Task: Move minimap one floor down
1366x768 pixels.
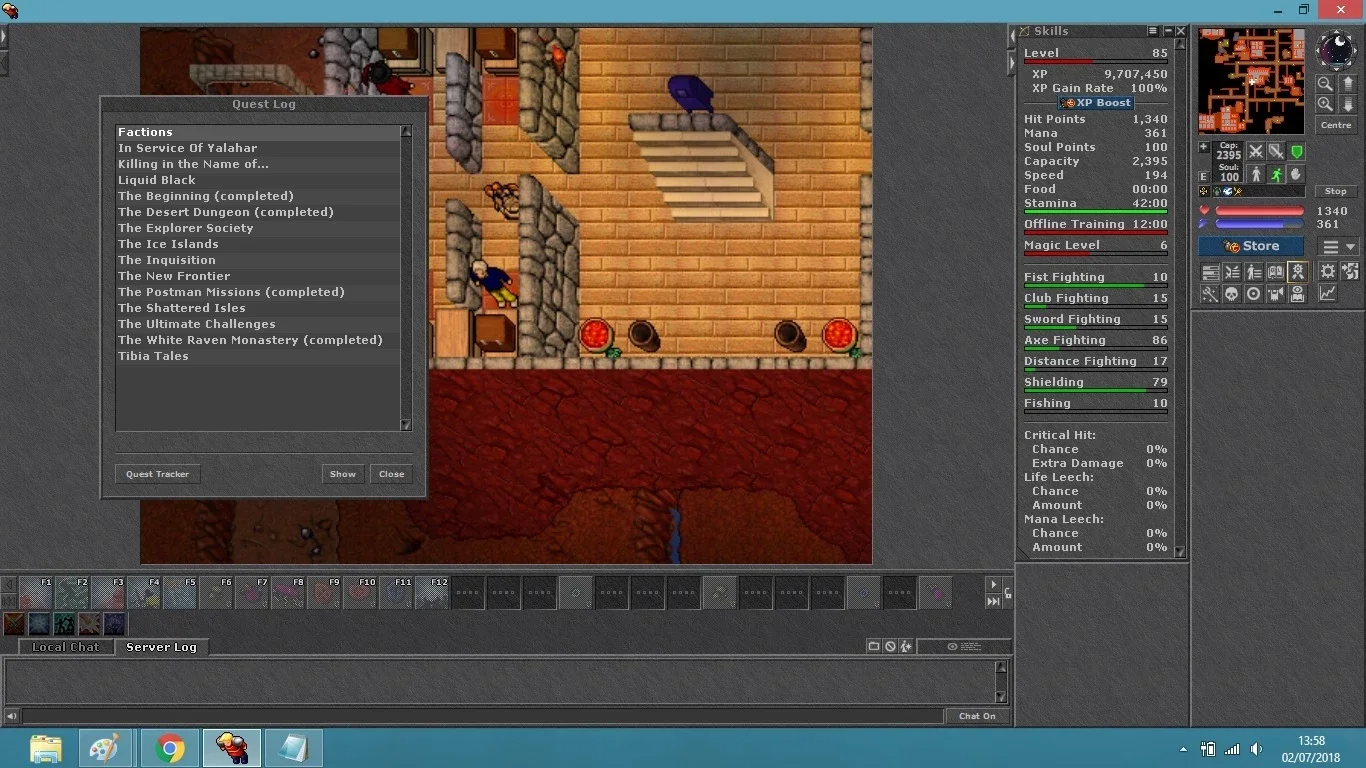Action: click(1348, 104)
